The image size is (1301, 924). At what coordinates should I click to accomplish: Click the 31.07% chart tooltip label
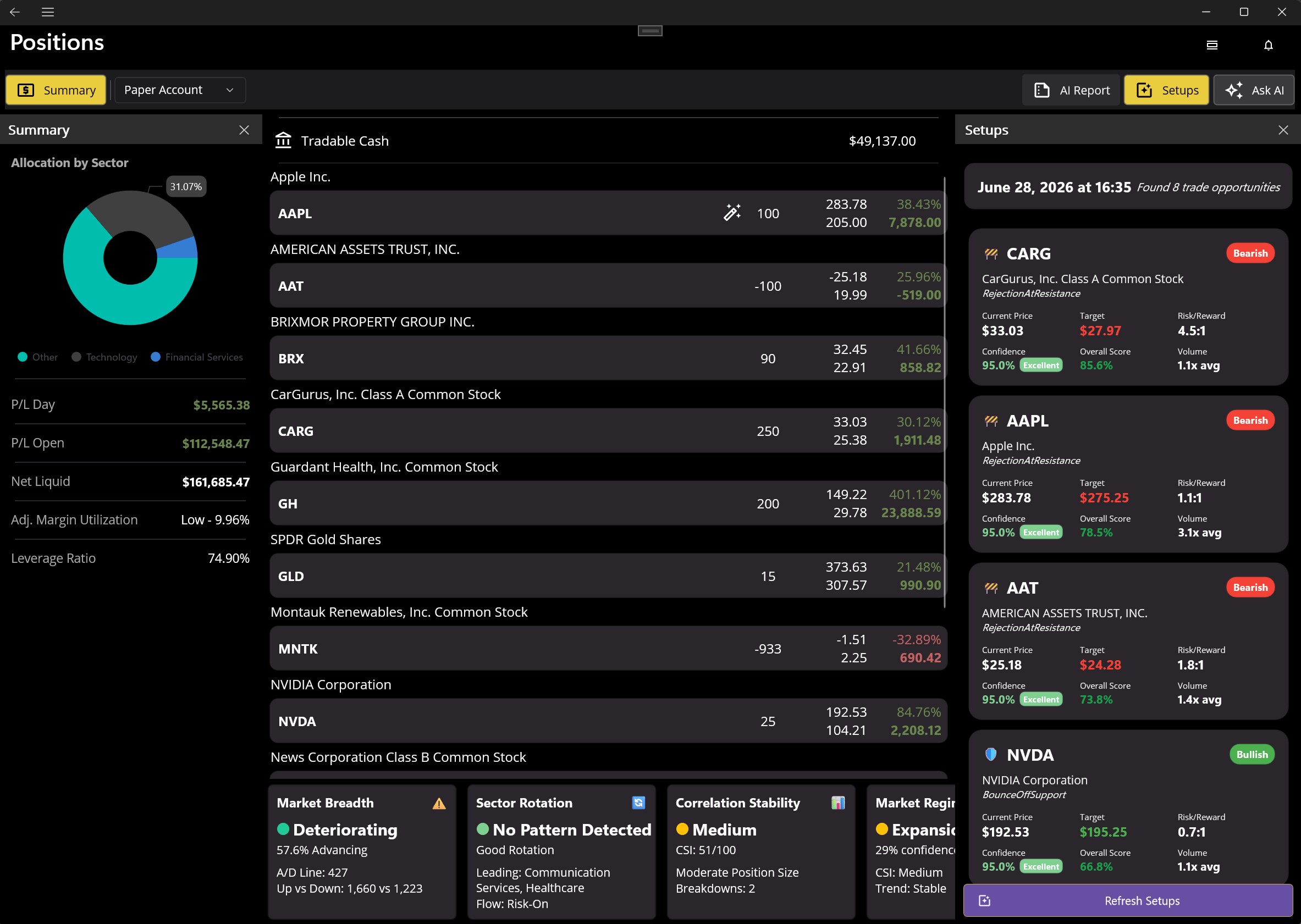(186, 187)
